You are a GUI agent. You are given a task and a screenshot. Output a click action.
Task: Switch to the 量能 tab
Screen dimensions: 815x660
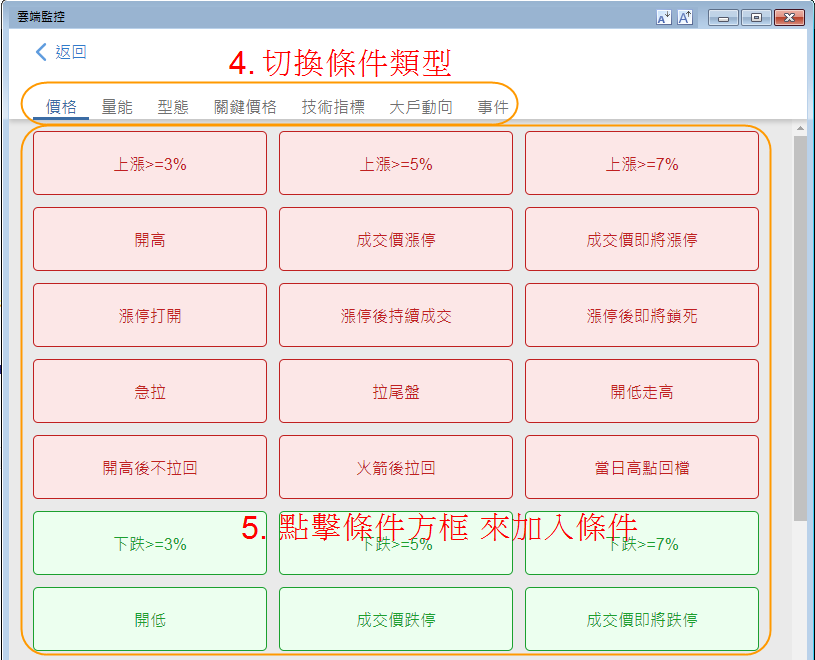(x=117, y=107)
